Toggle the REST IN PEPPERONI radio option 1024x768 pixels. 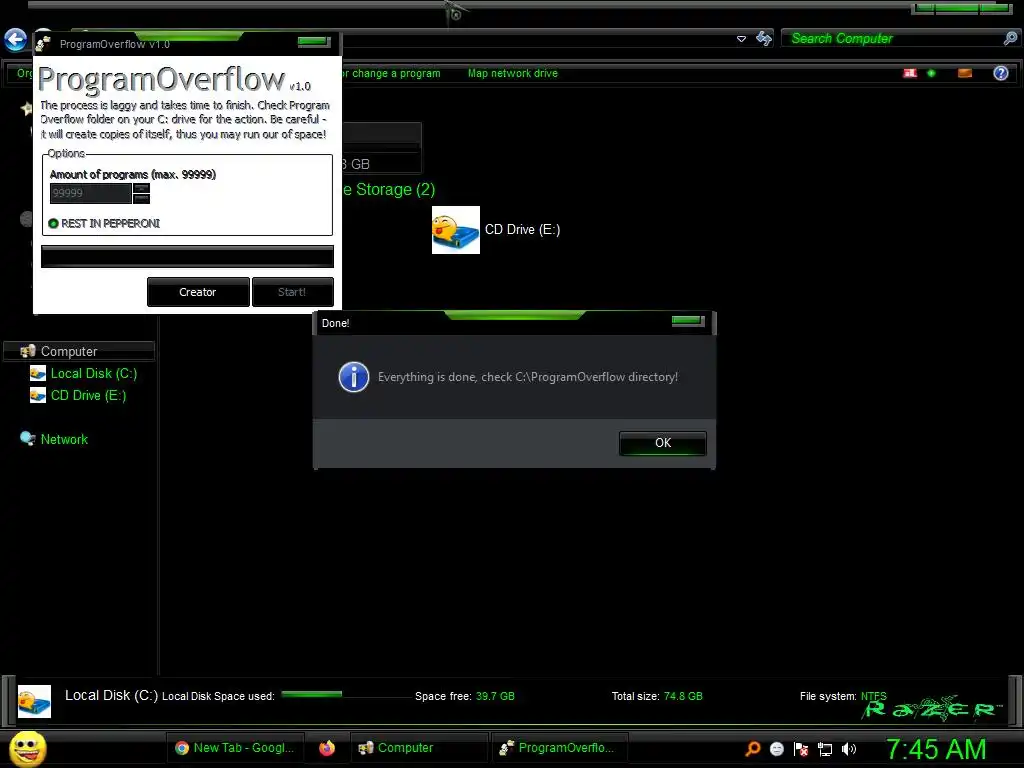pos(104,223)
